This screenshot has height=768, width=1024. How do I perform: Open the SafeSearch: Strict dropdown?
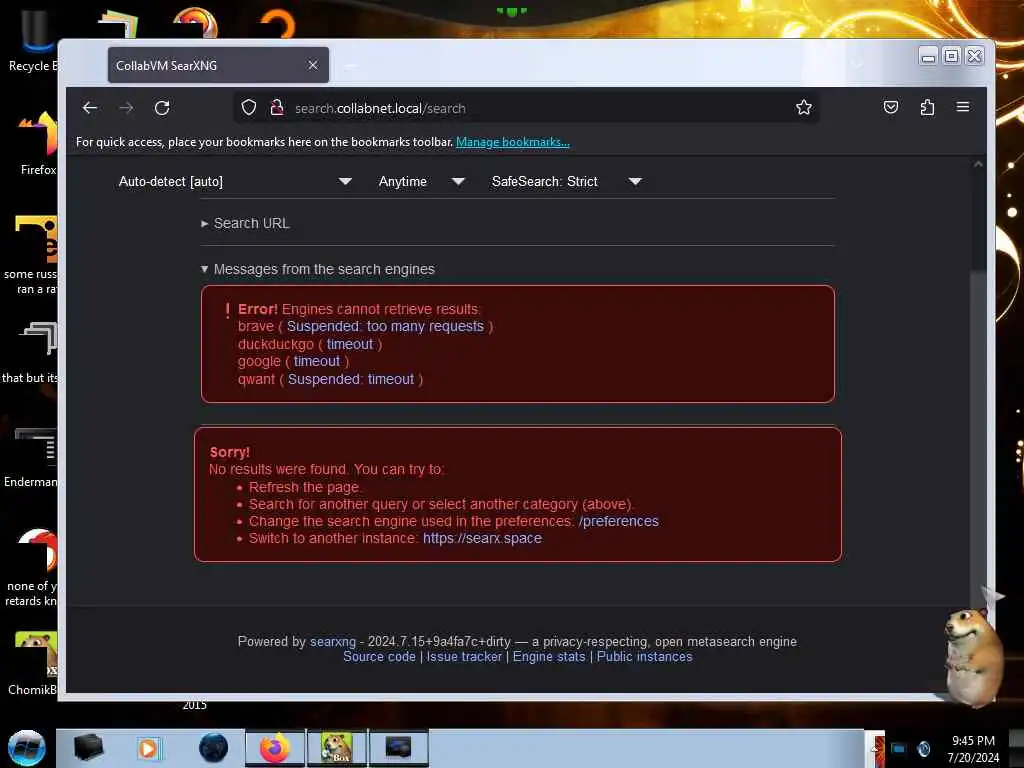[566, 182]
